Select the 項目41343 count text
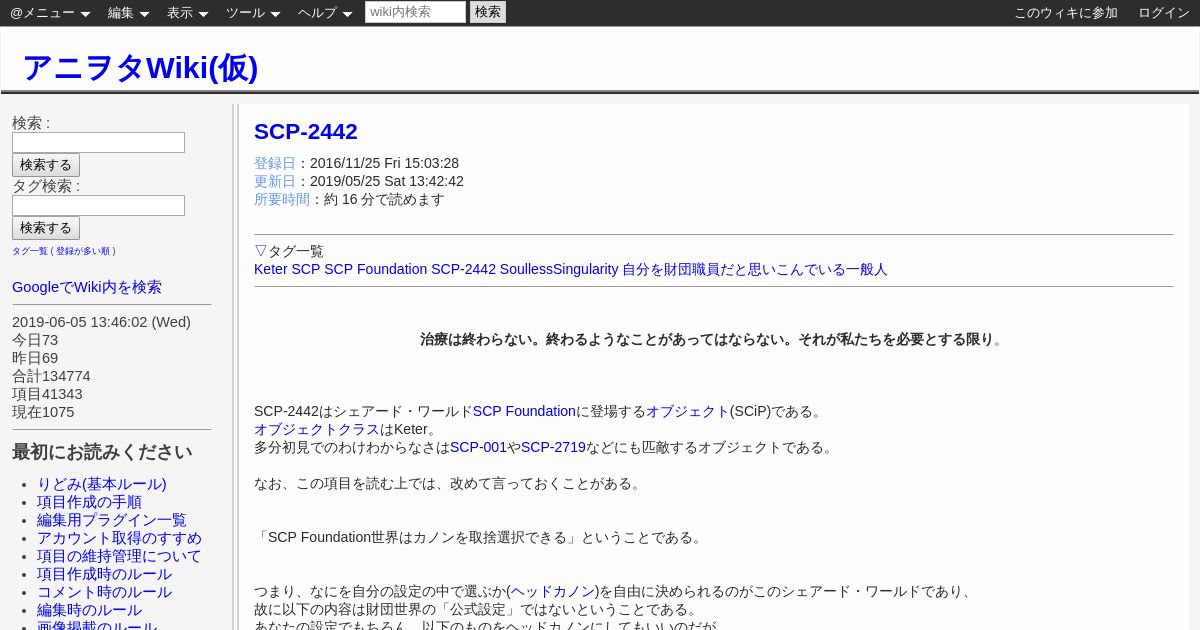Screen dimensions: 1200x630 (x=47, y=394)
